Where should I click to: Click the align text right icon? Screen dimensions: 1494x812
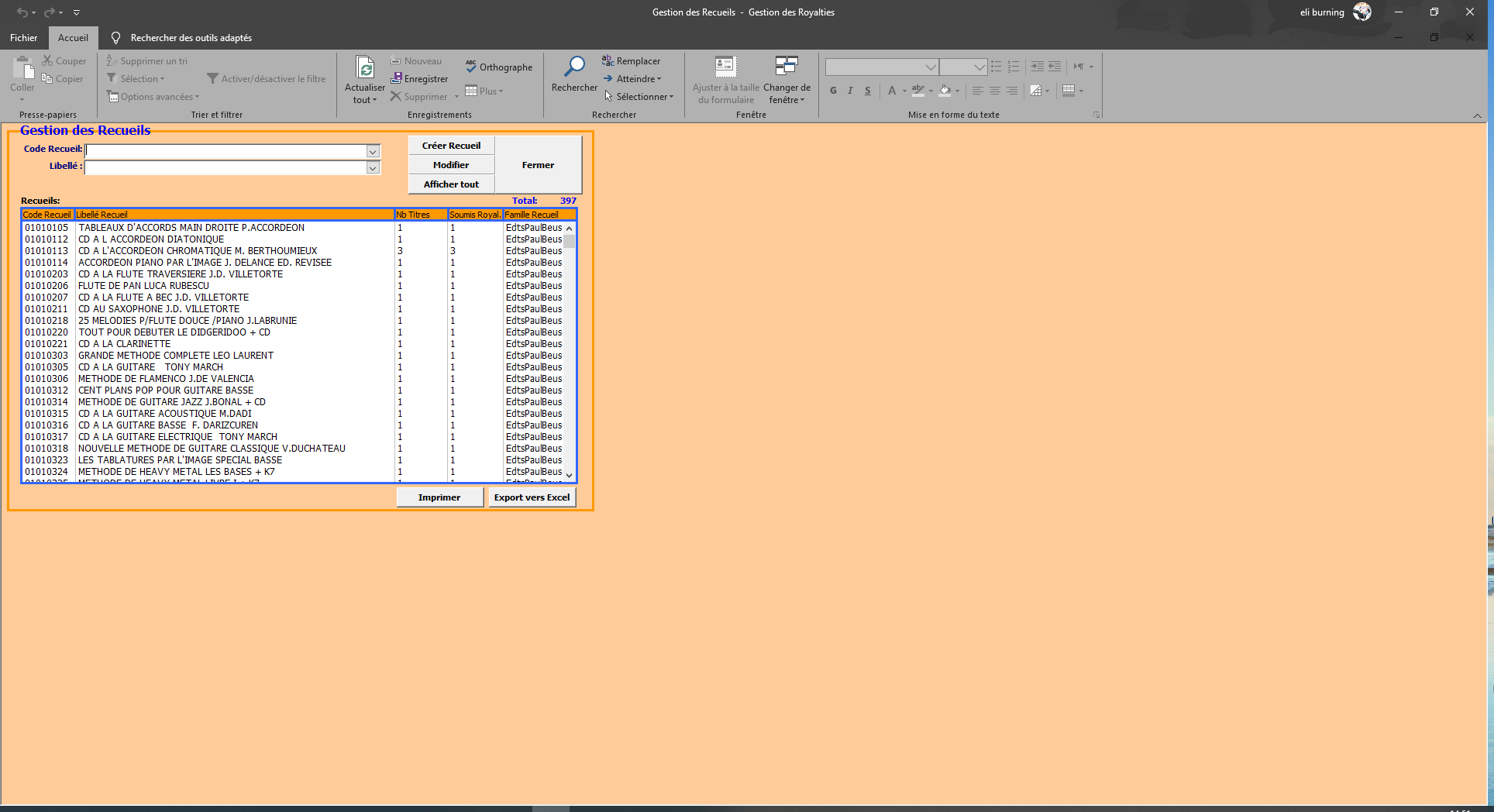pos(1012,91)
